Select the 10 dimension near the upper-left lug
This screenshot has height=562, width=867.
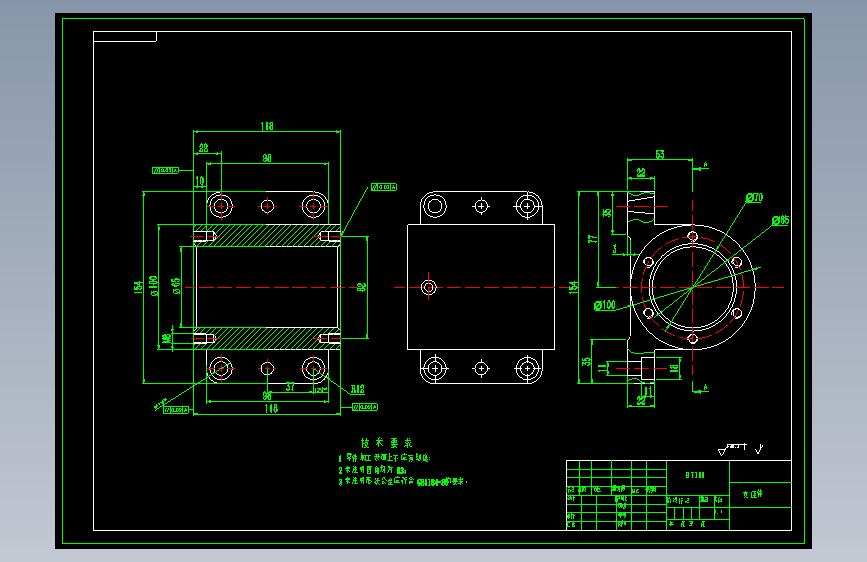coord(200,181)
